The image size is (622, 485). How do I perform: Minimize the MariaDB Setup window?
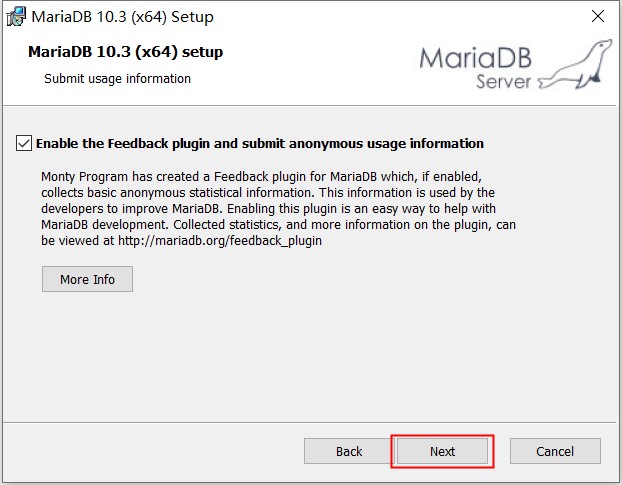pyautogui.click(x=505, y=17)
